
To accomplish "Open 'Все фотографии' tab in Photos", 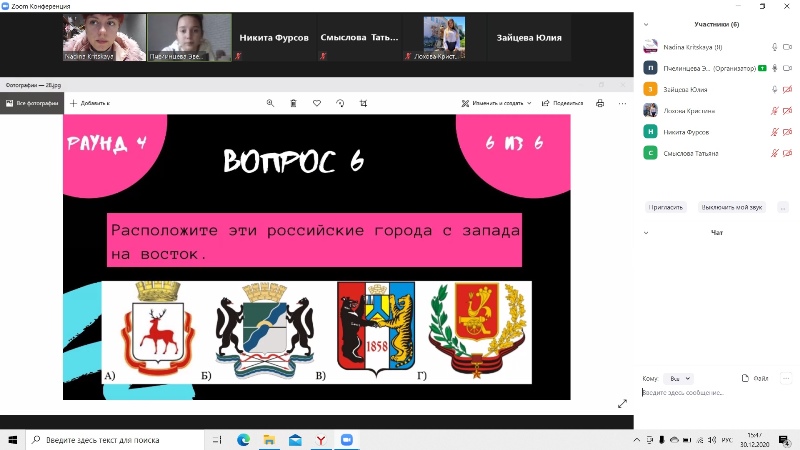I will point(32,103).
